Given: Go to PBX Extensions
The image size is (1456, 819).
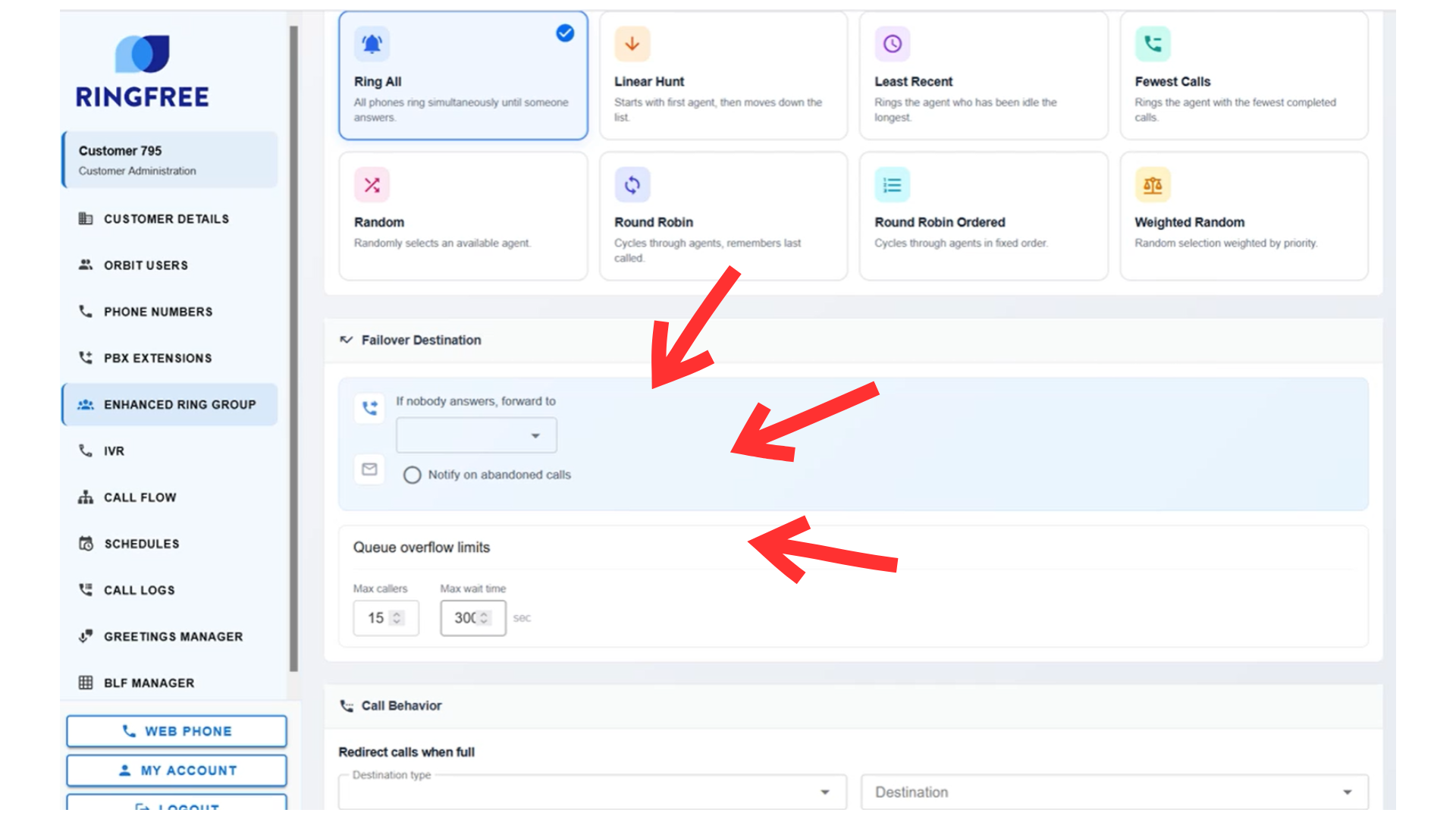Looking at the screenshot, I should pos(158,358).
